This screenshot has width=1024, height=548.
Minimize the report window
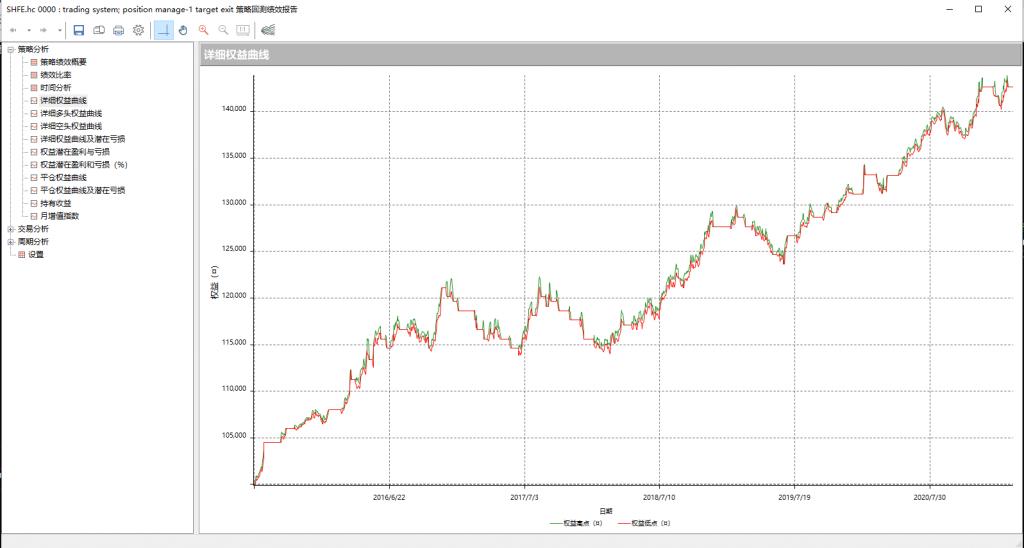pyautogui.click(x=949, y=9)
